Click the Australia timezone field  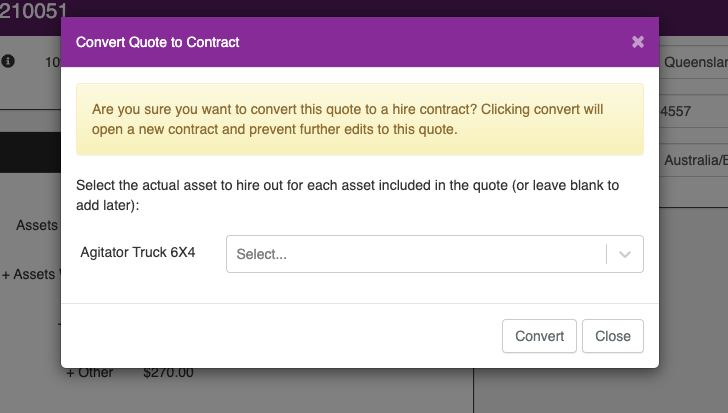(x=694, y=161)
